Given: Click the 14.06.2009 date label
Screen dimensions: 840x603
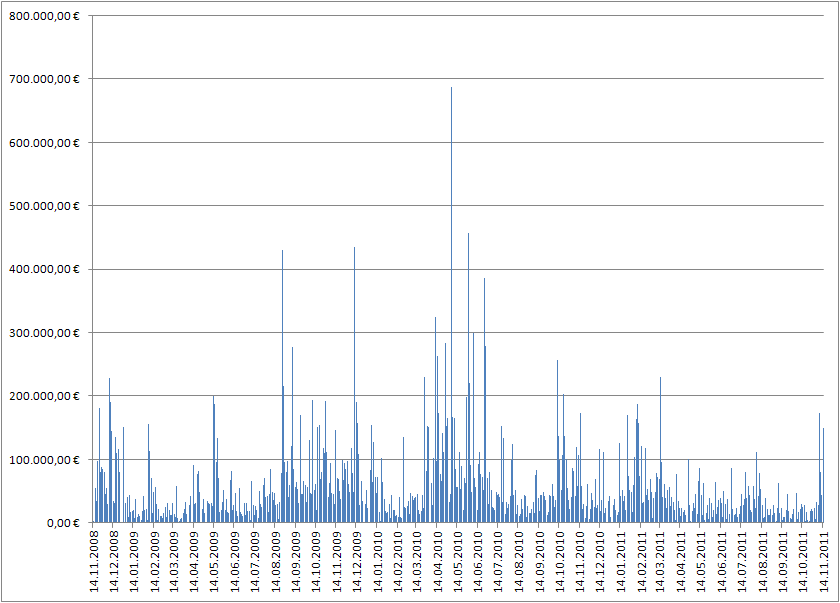Looking at the screenshot, I should click(235, 561).
